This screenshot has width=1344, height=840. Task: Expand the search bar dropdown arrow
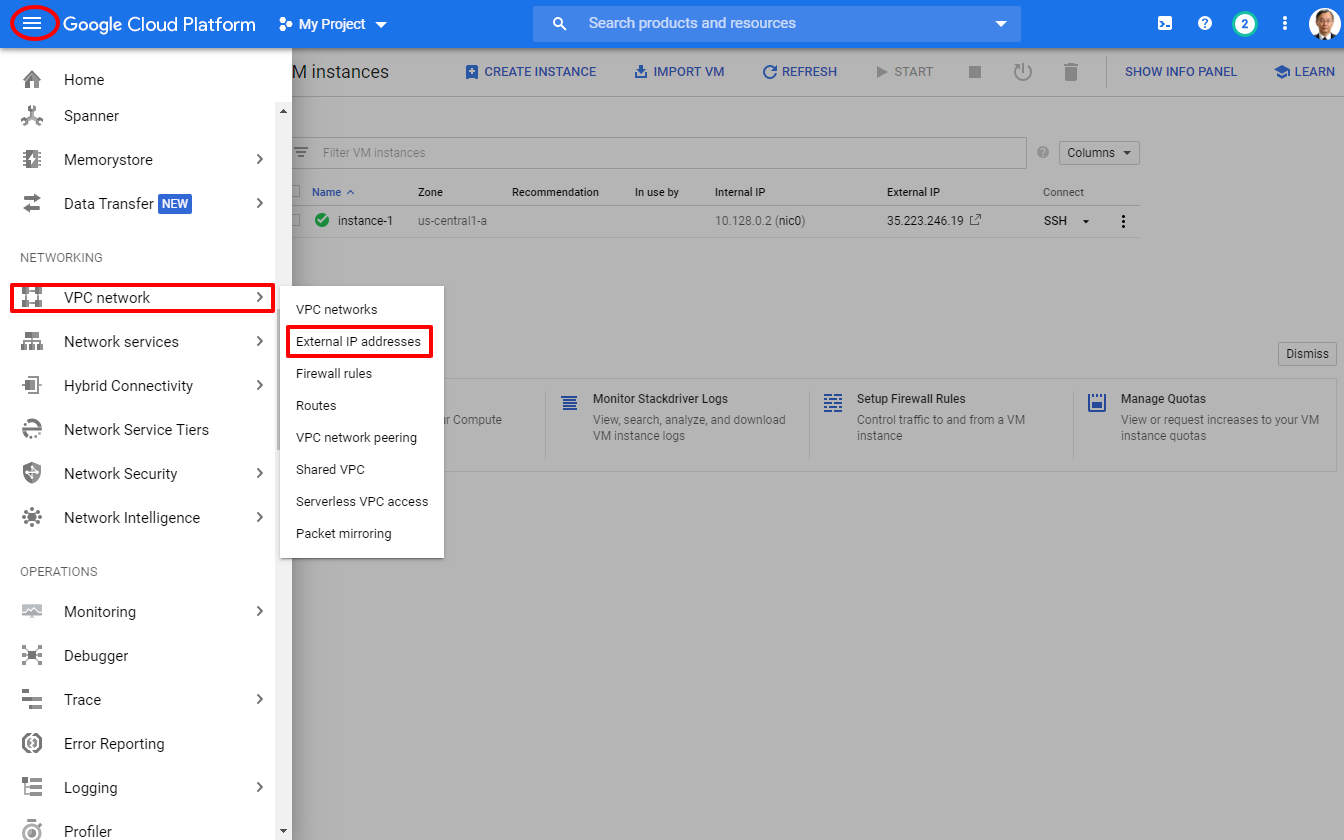coord(1001,24)
